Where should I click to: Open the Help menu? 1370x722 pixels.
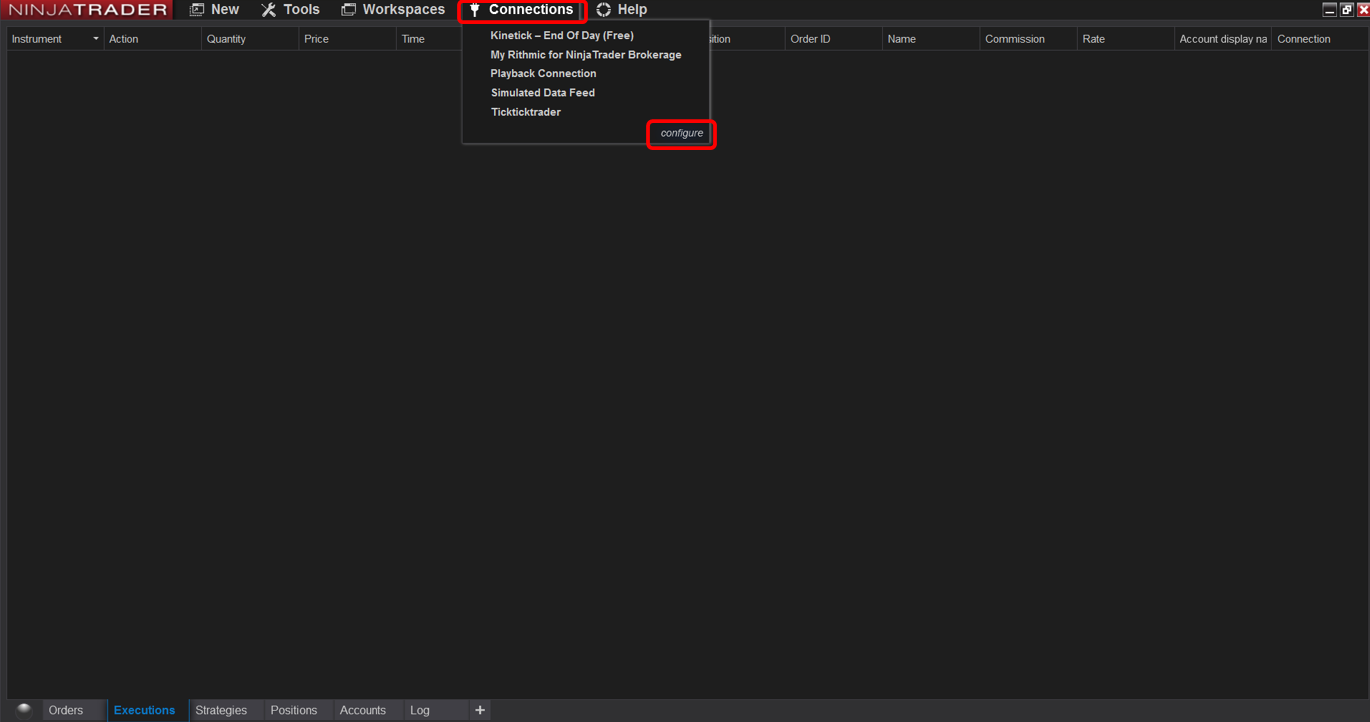point(621,9)
